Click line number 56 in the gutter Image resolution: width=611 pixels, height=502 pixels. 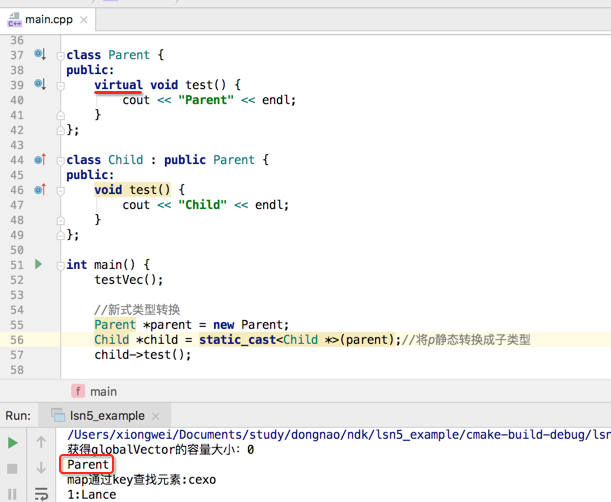17,340
